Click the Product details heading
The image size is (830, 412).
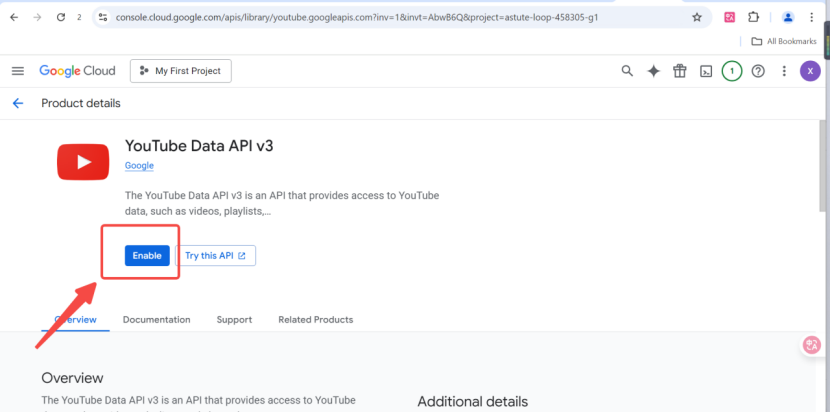coord(81,103)
